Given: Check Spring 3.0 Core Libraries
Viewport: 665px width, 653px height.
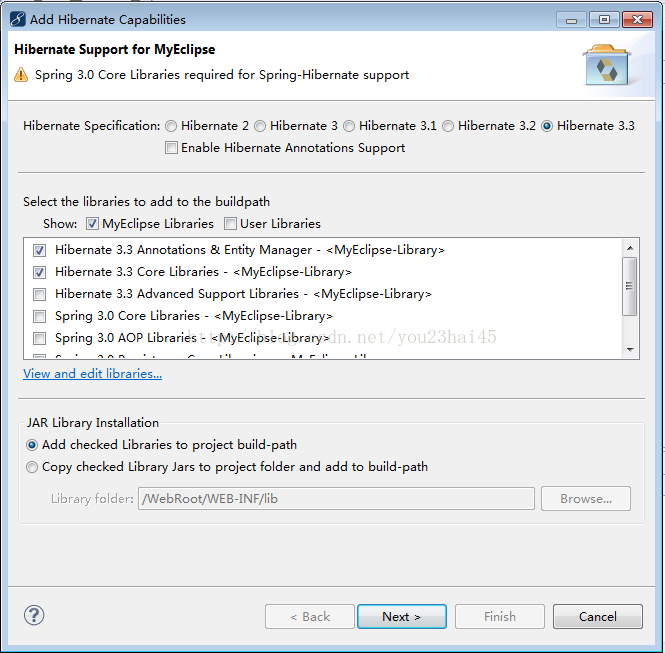Looking at the screenshot, I should pos(39,316).
